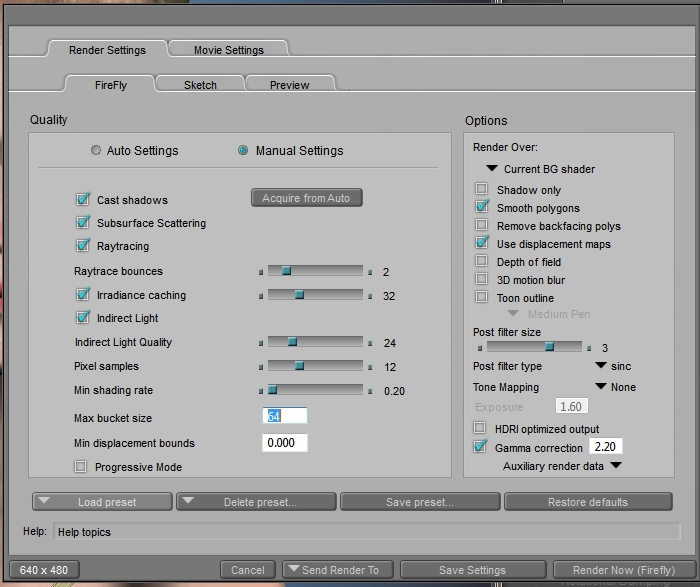
Task: Enable Progressive Mode checkbox
Action: coord(81,467)
